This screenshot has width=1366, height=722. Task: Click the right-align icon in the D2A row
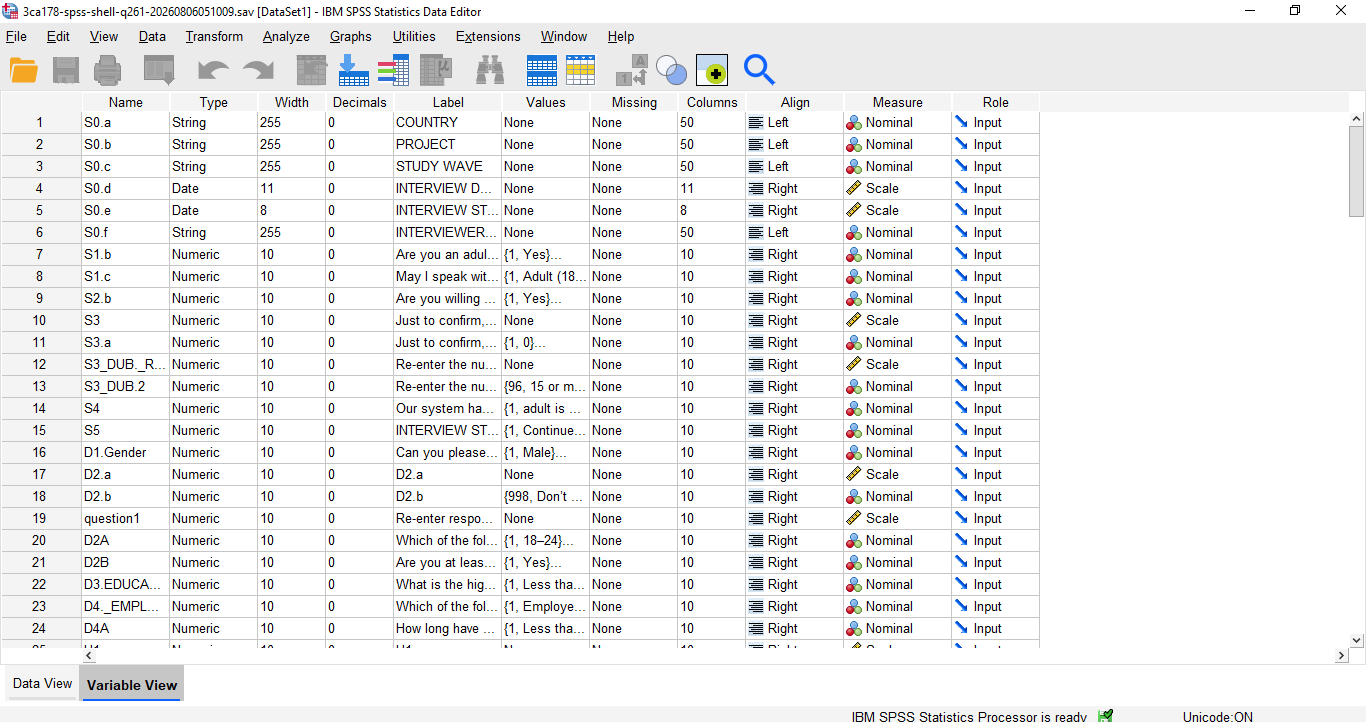pyautogui.click(x=756, y=540)
